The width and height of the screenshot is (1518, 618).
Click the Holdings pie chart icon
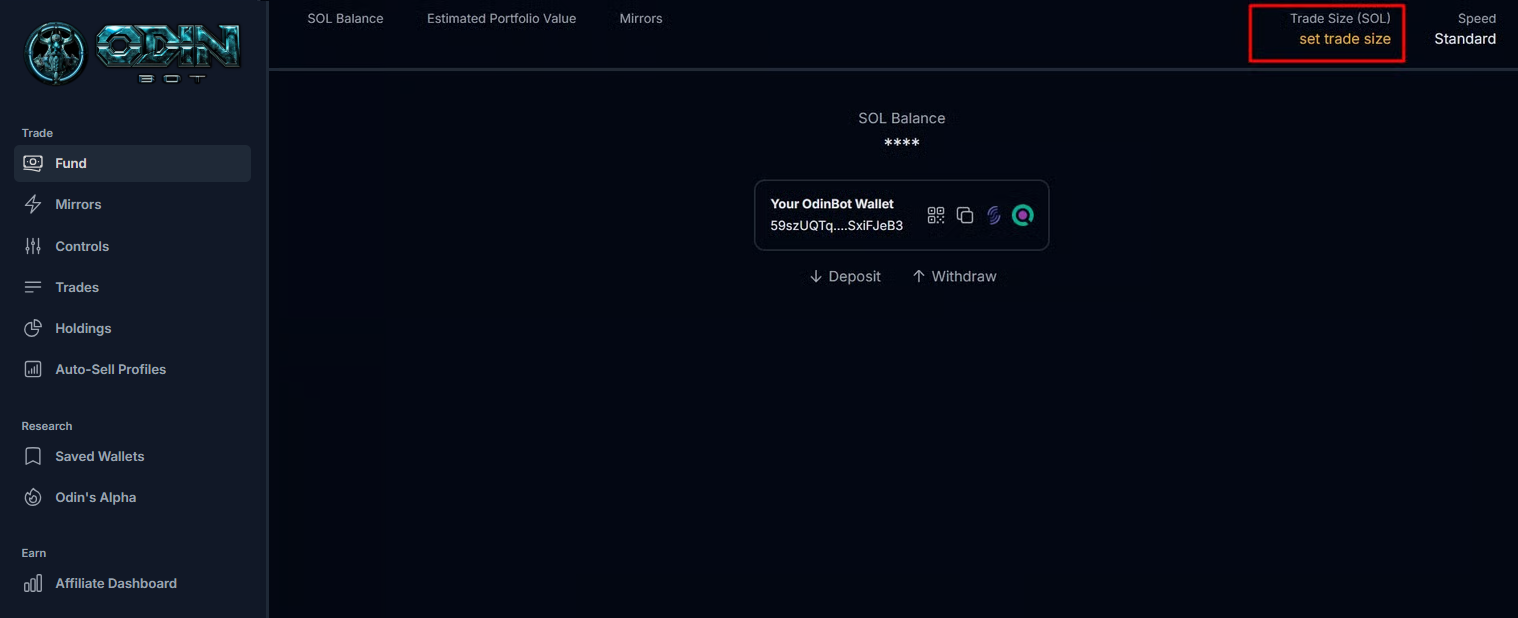coord(33,328)
